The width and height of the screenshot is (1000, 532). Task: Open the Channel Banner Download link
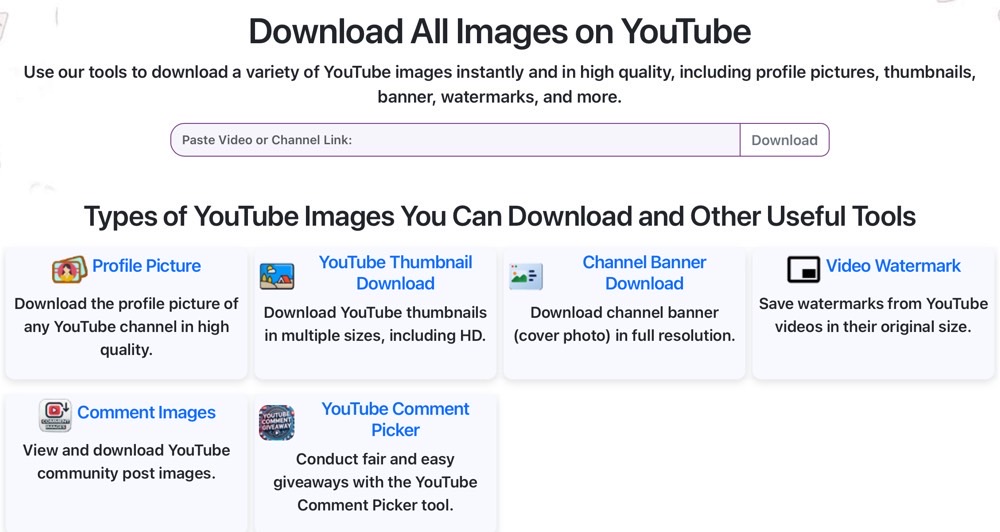[x=644, y=273]
